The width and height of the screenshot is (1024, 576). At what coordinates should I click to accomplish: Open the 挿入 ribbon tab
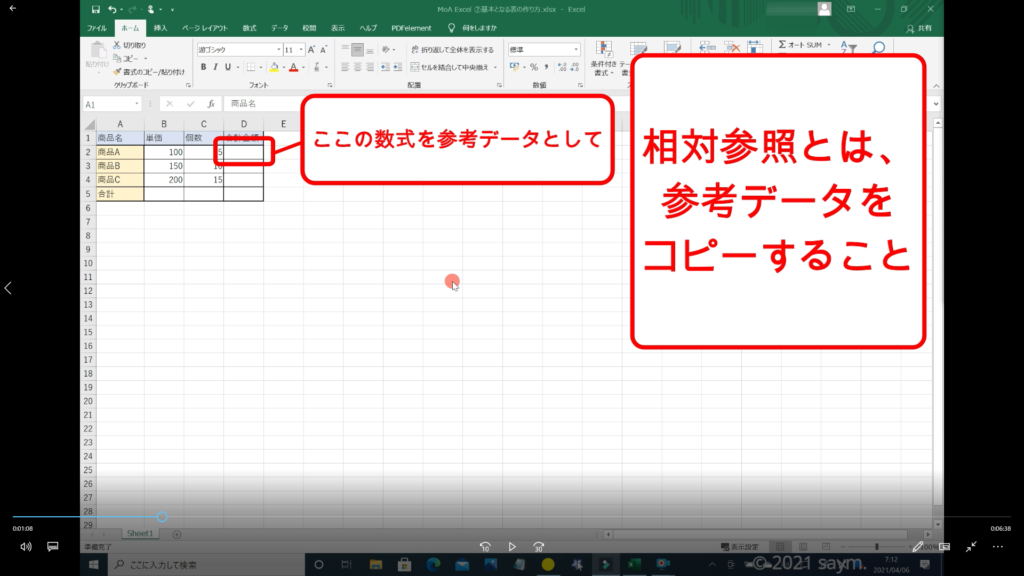coord(160,28)
